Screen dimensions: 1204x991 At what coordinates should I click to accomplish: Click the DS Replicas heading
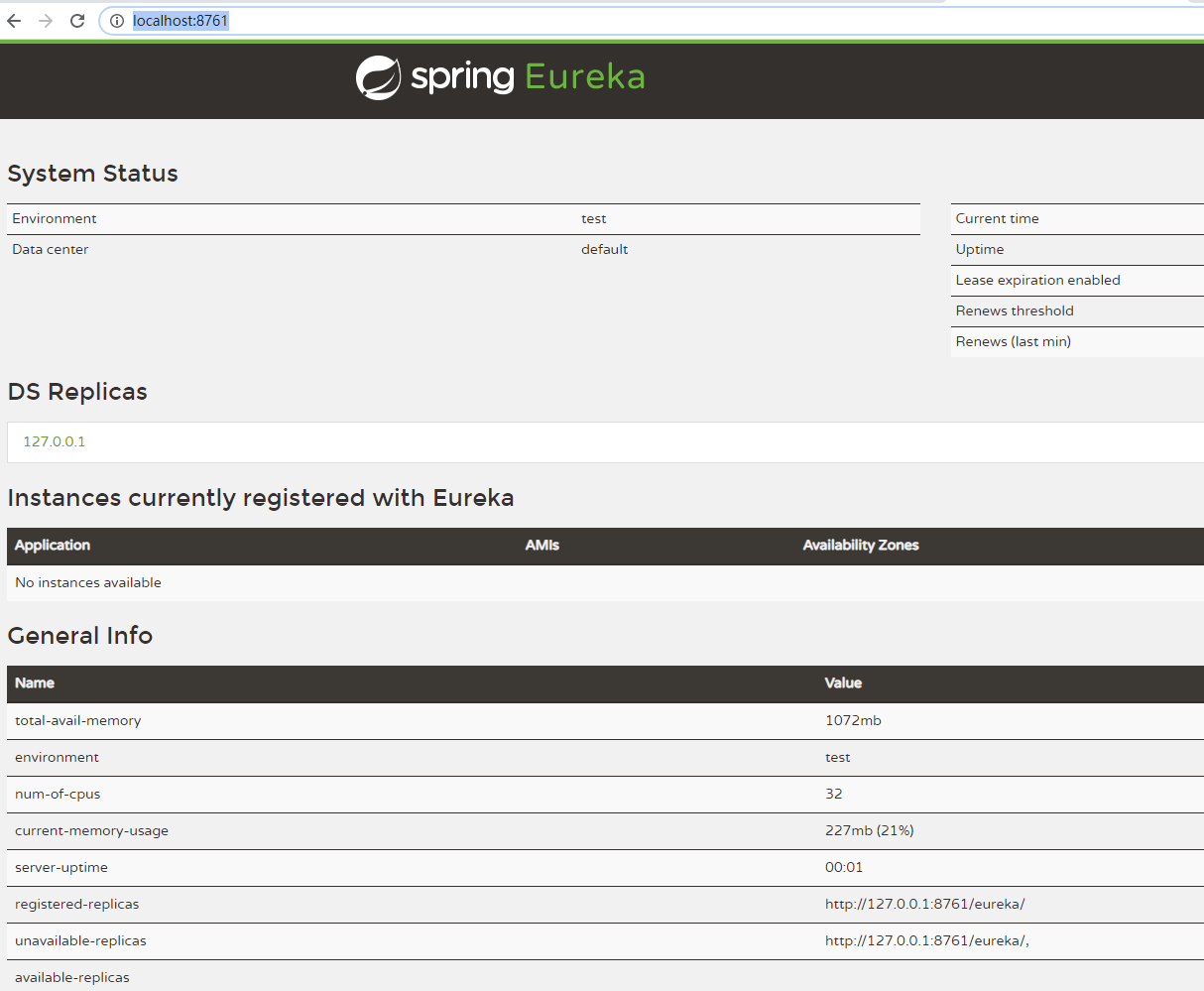77,392
